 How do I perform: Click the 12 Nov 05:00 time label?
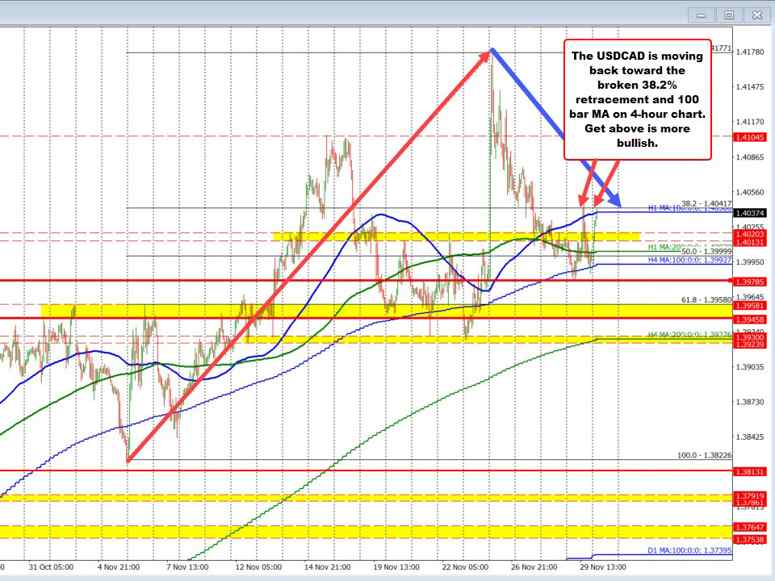point(258,567)
